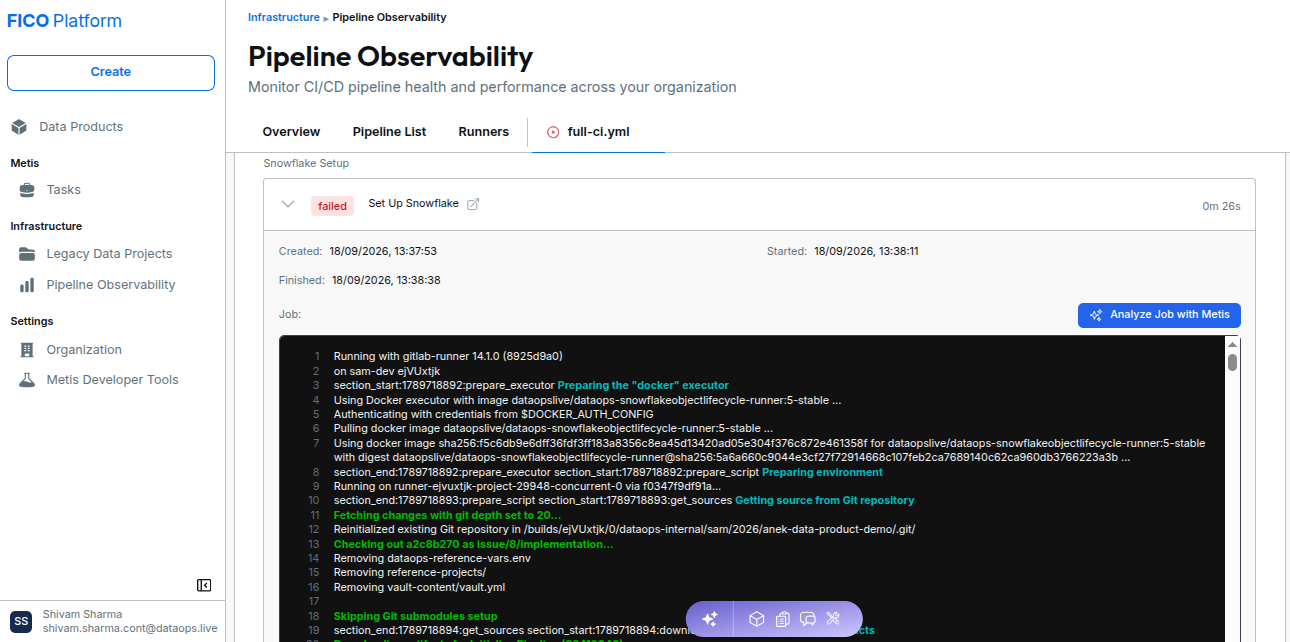Click the Data Products cube icon
The width and height of the screenshot is (1290, 642).
point(19,127)
